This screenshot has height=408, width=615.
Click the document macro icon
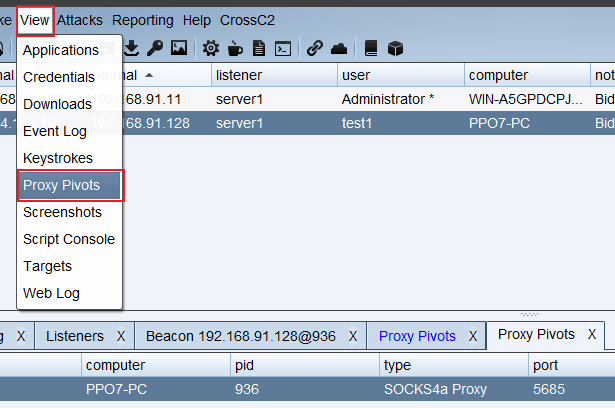click(259, 49)
